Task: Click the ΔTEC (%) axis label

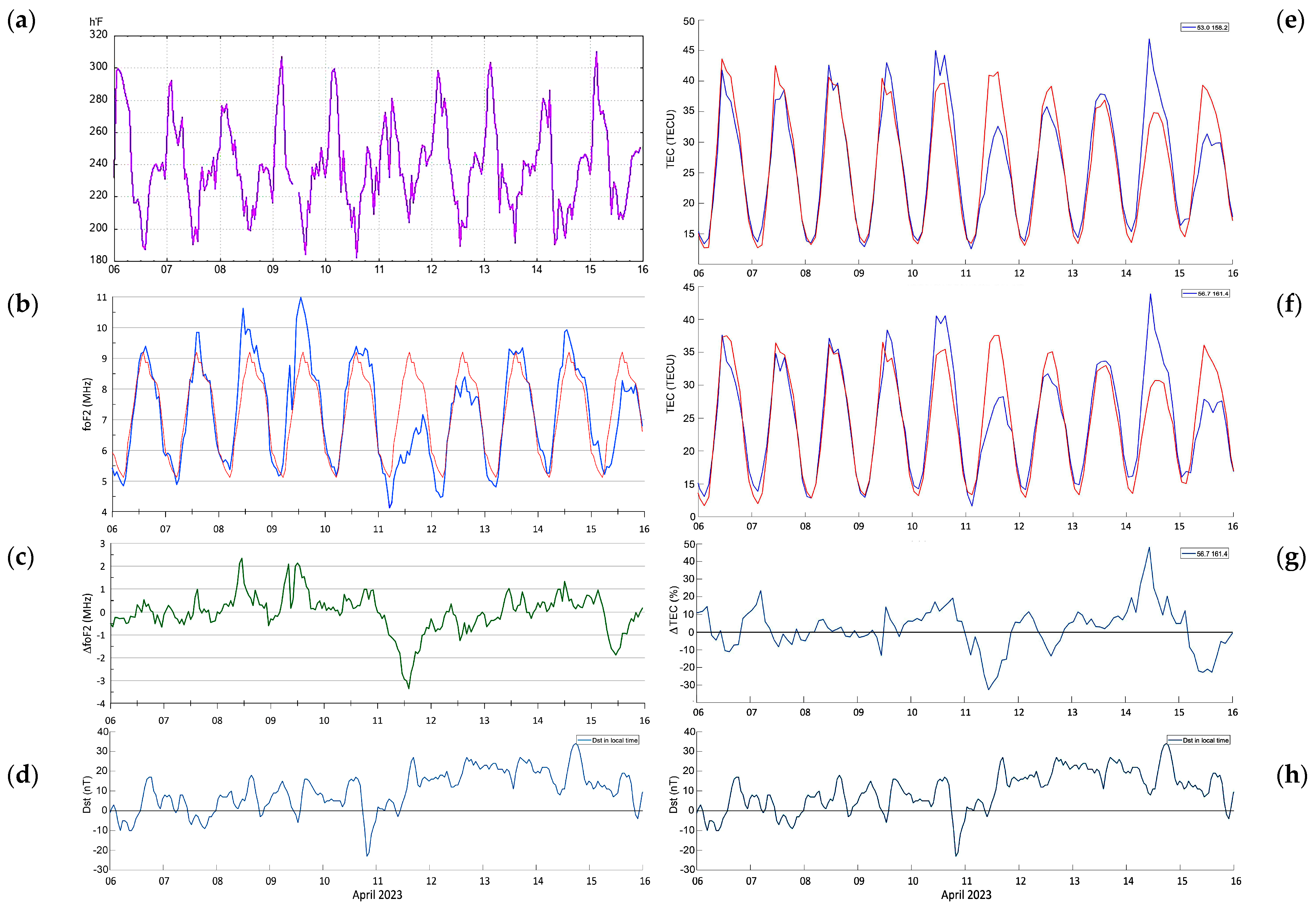Action: tap(674, 610)
